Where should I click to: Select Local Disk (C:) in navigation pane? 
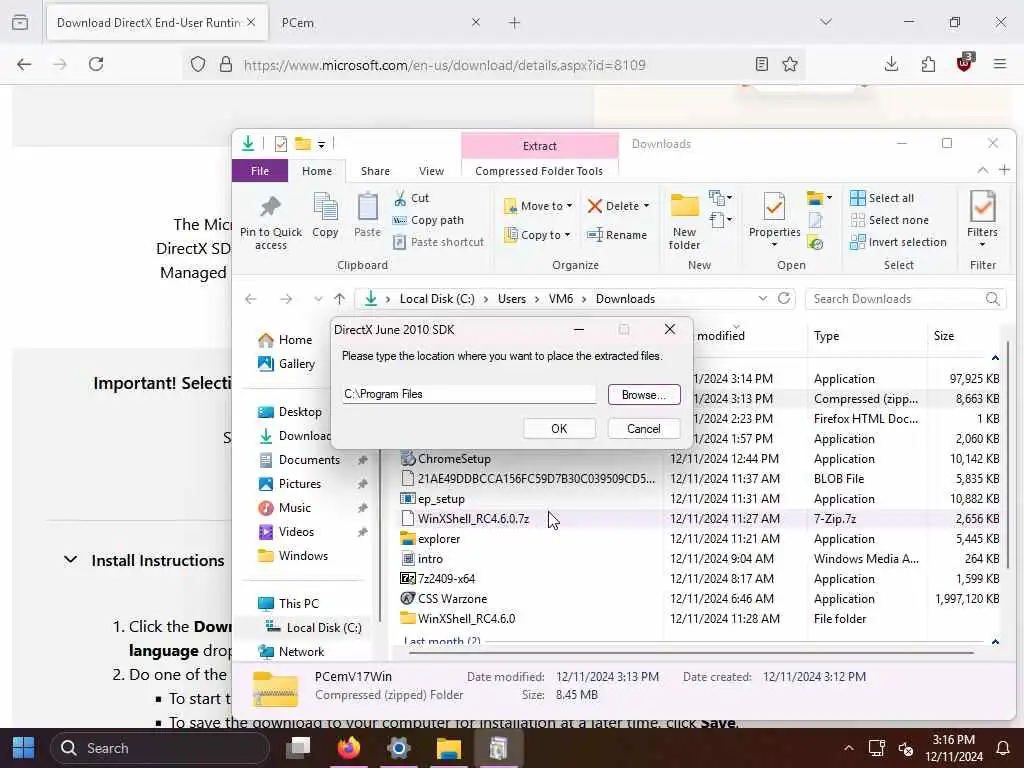(315, 628)
